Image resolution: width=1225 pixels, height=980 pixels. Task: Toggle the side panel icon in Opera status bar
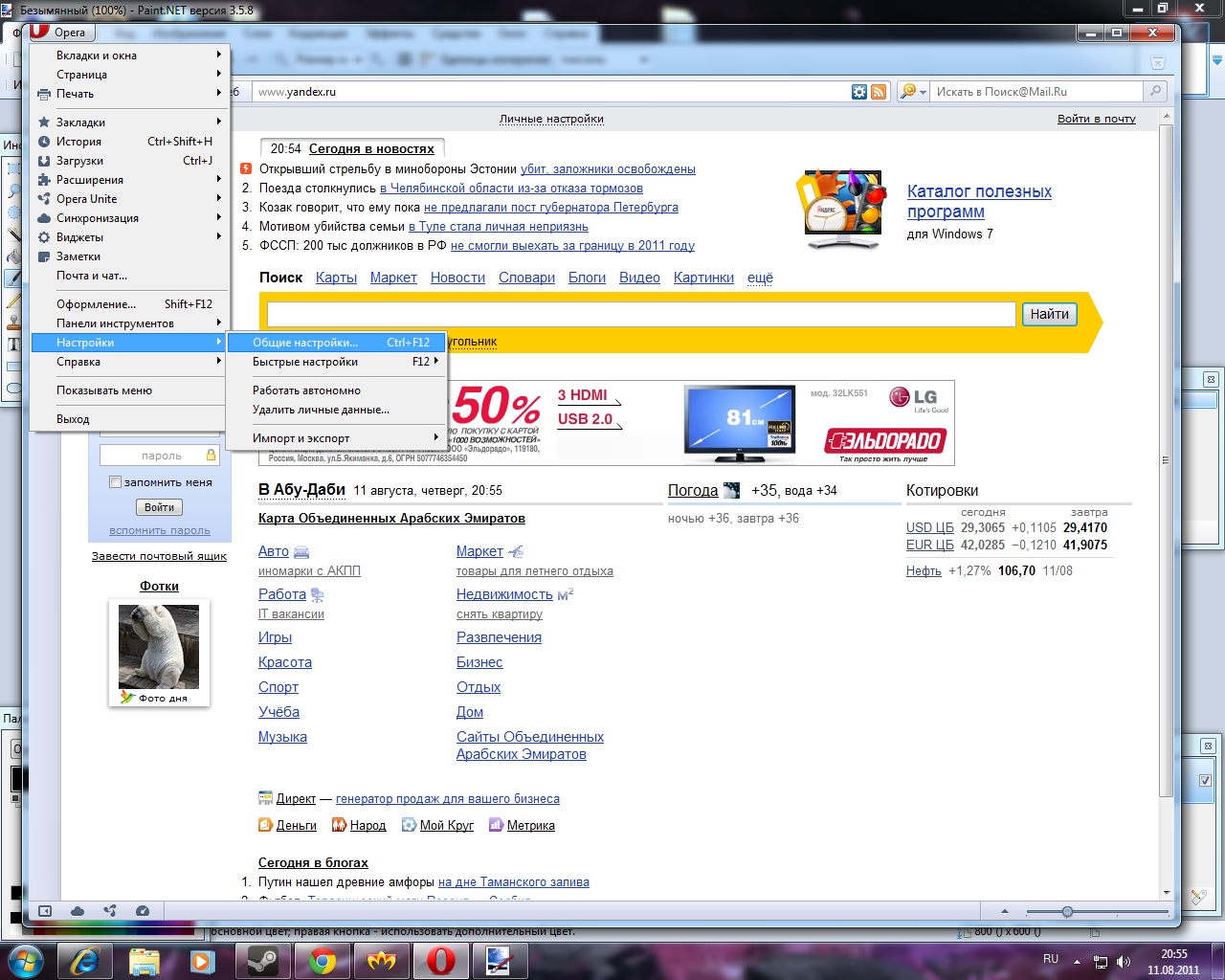click(44, 911)
